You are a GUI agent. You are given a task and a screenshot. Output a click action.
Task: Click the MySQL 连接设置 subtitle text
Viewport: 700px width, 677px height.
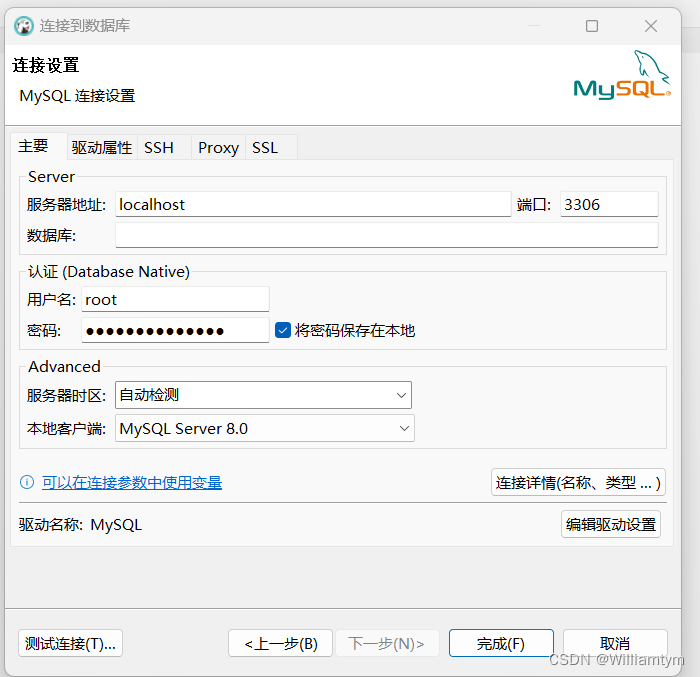click(77, 96)
